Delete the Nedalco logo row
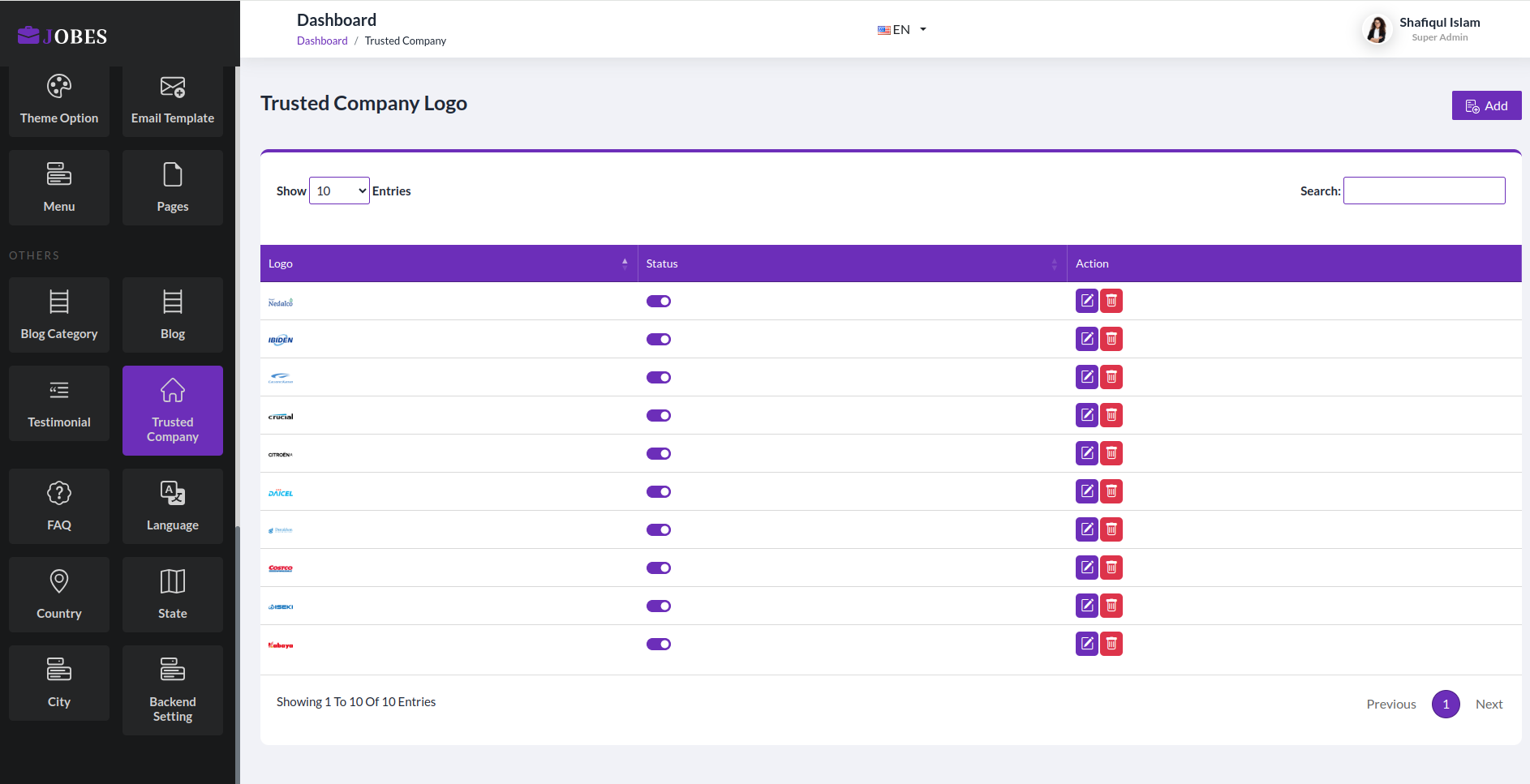 [1111, 301]
